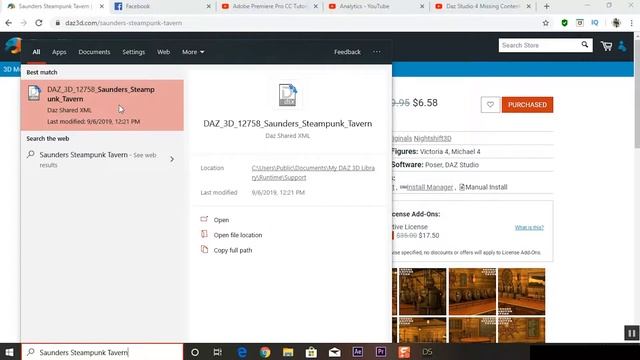Viewport: 640px width, 360px height.
Task: Open File Explorer from the taskbar
Action: 288,352
